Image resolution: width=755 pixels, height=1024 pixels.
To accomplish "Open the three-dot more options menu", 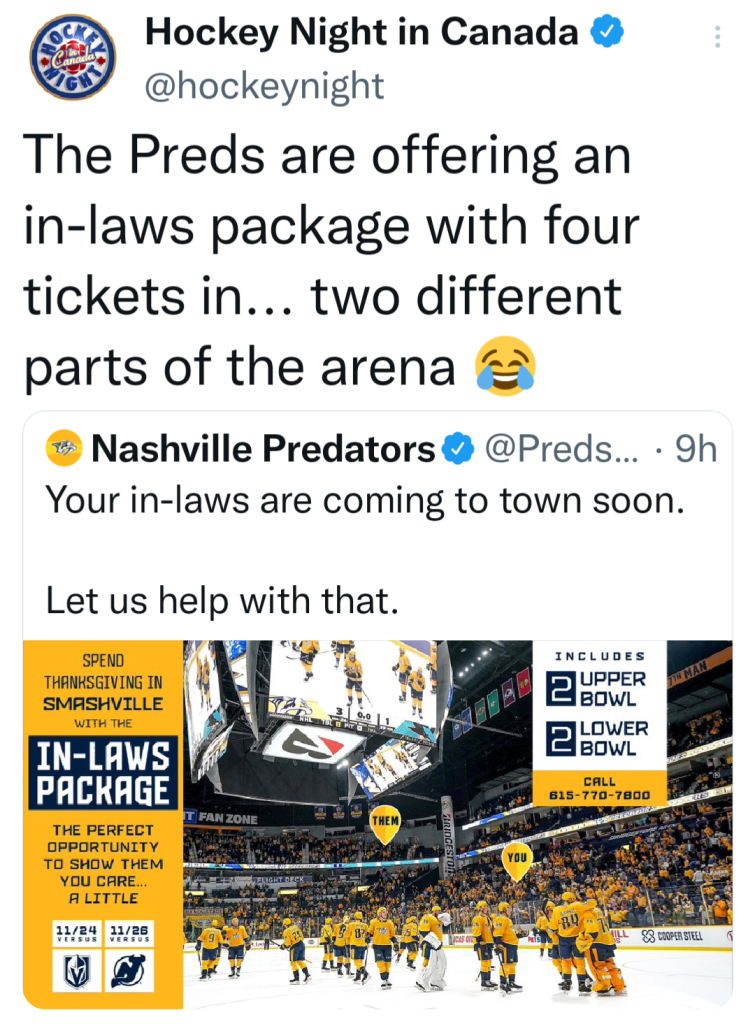I will [x=717, y=37].
